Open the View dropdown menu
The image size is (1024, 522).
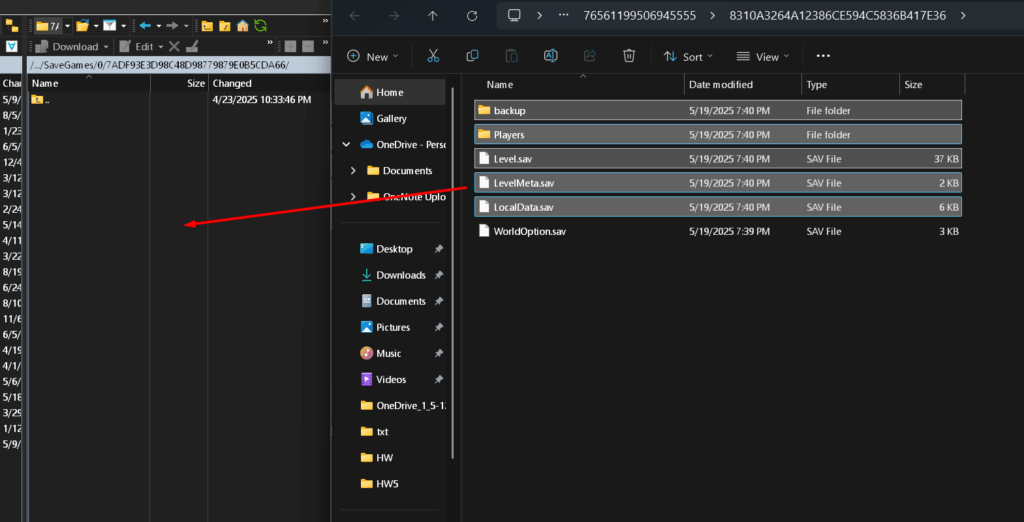(763, 57)
